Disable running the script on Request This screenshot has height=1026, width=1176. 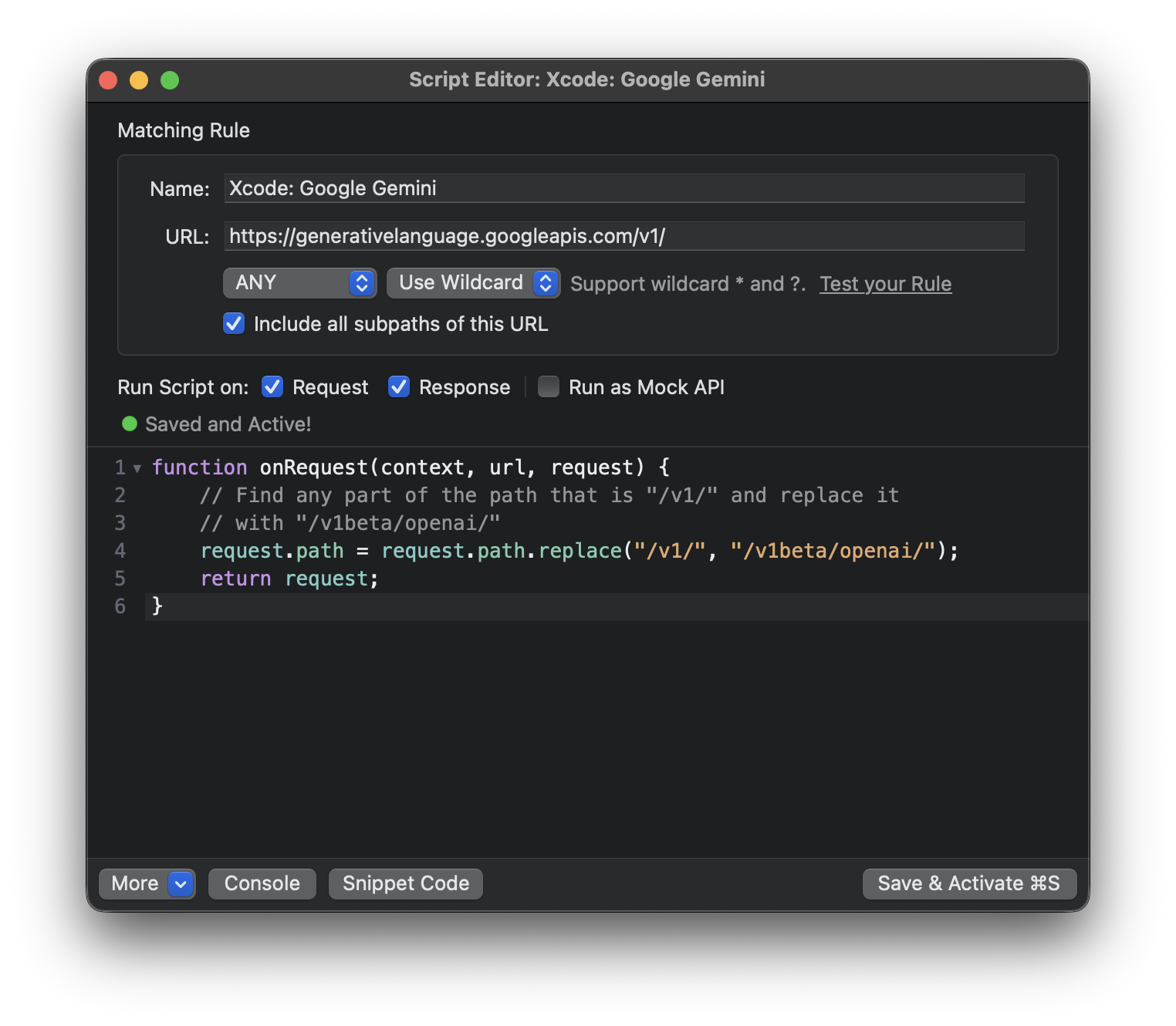(272, 386)
